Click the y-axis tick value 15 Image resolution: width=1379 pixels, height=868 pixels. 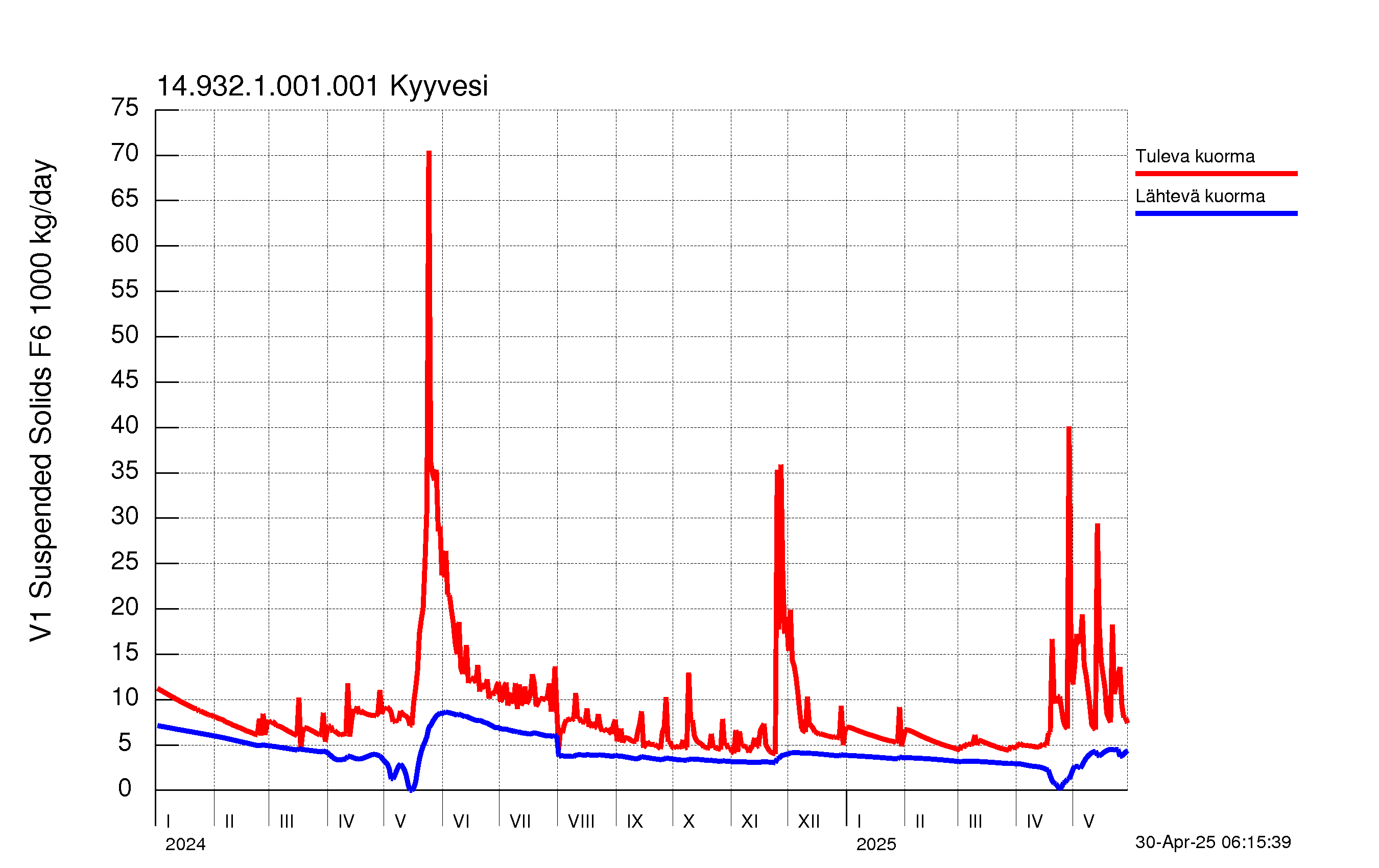(x=125, y=653)
